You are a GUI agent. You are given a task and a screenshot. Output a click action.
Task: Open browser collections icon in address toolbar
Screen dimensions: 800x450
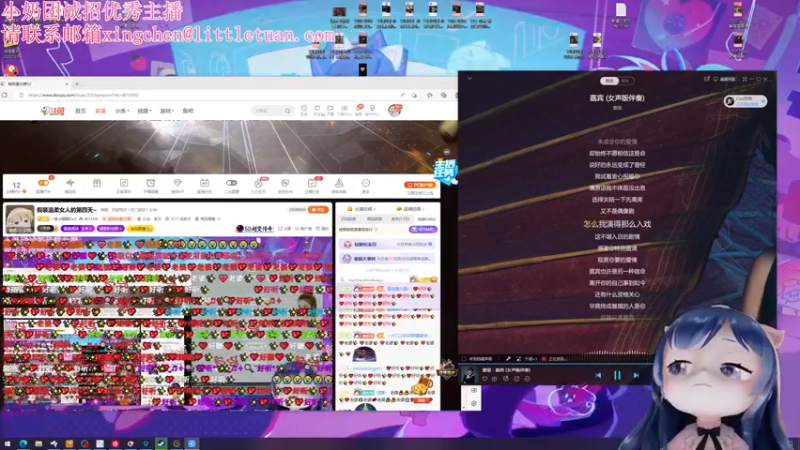point(443,95)
